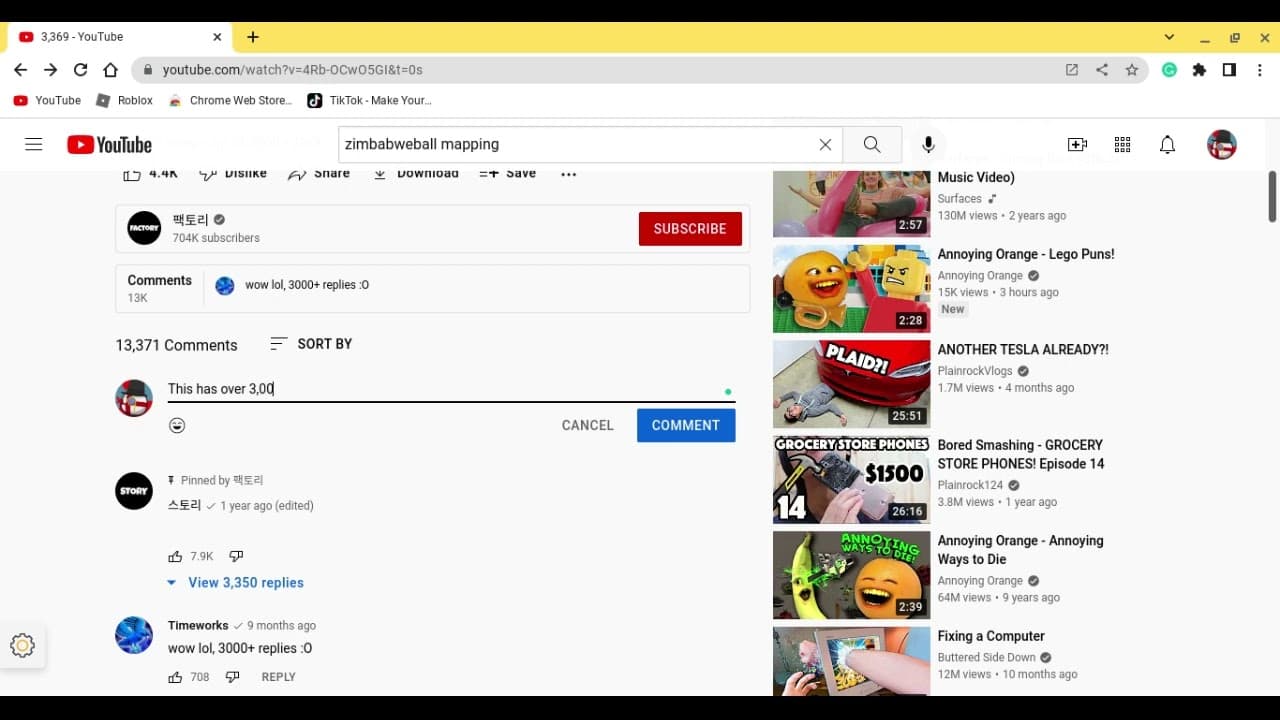
Task: Bookmark this page with star icon
Action: [x=1132, y=70]
